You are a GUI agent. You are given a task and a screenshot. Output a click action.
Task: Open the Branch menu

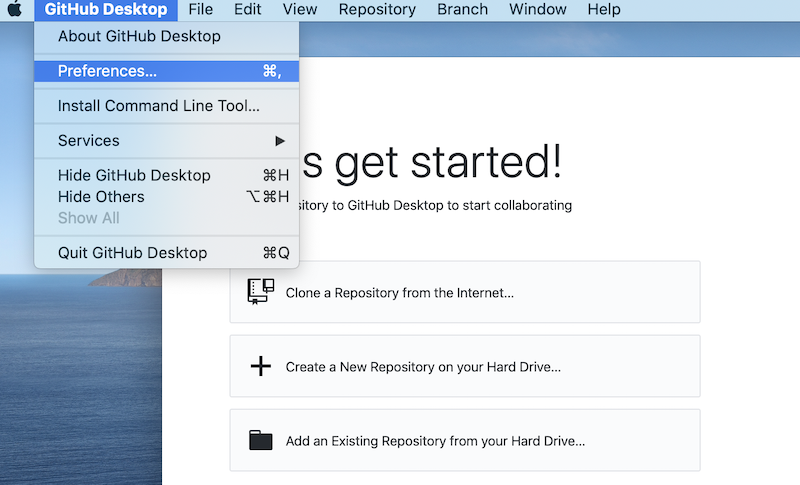pos(463,10)
